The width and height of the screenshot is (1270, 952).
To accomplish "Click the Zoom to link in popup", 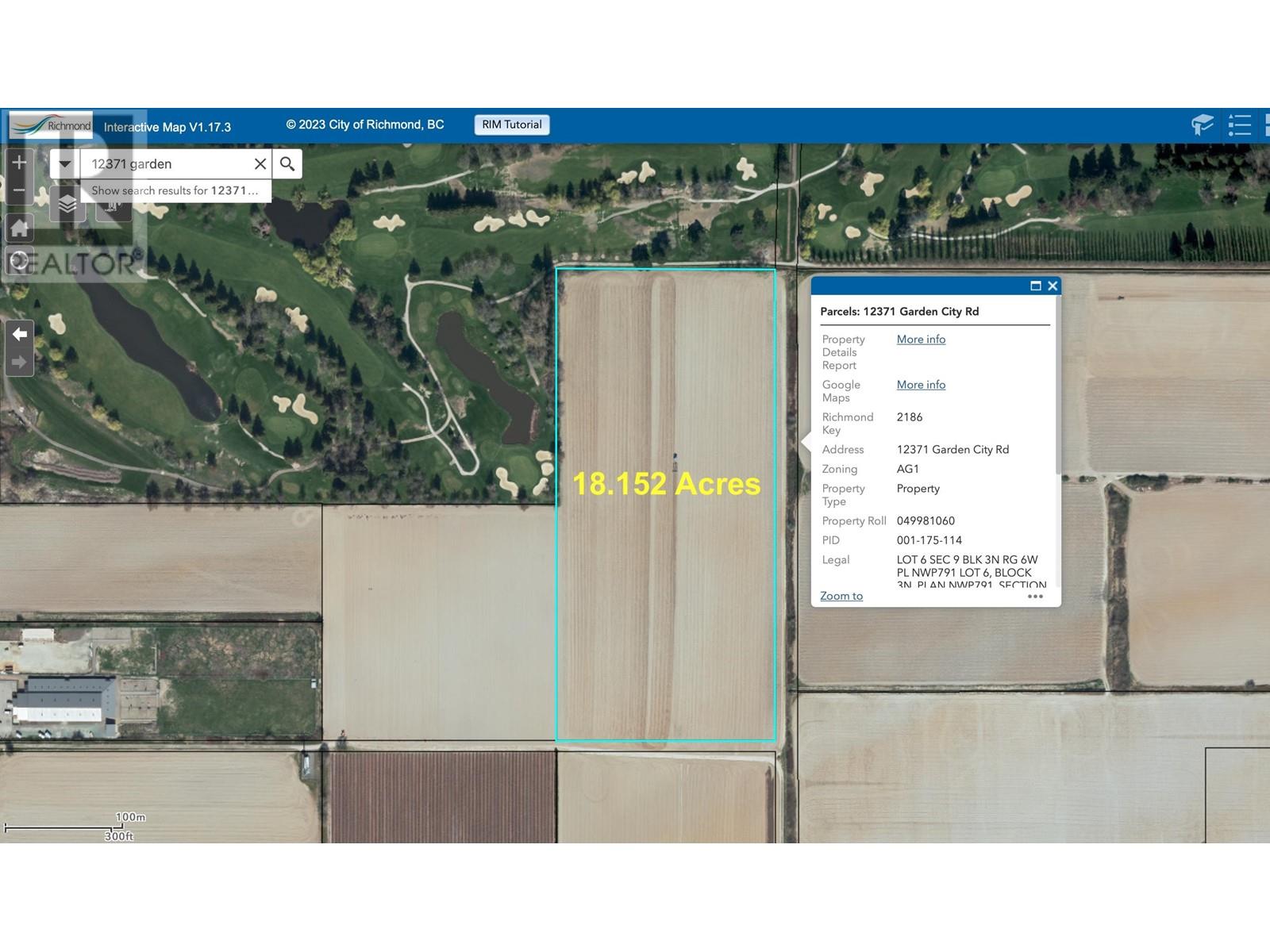I will click(x=841, y=596).
